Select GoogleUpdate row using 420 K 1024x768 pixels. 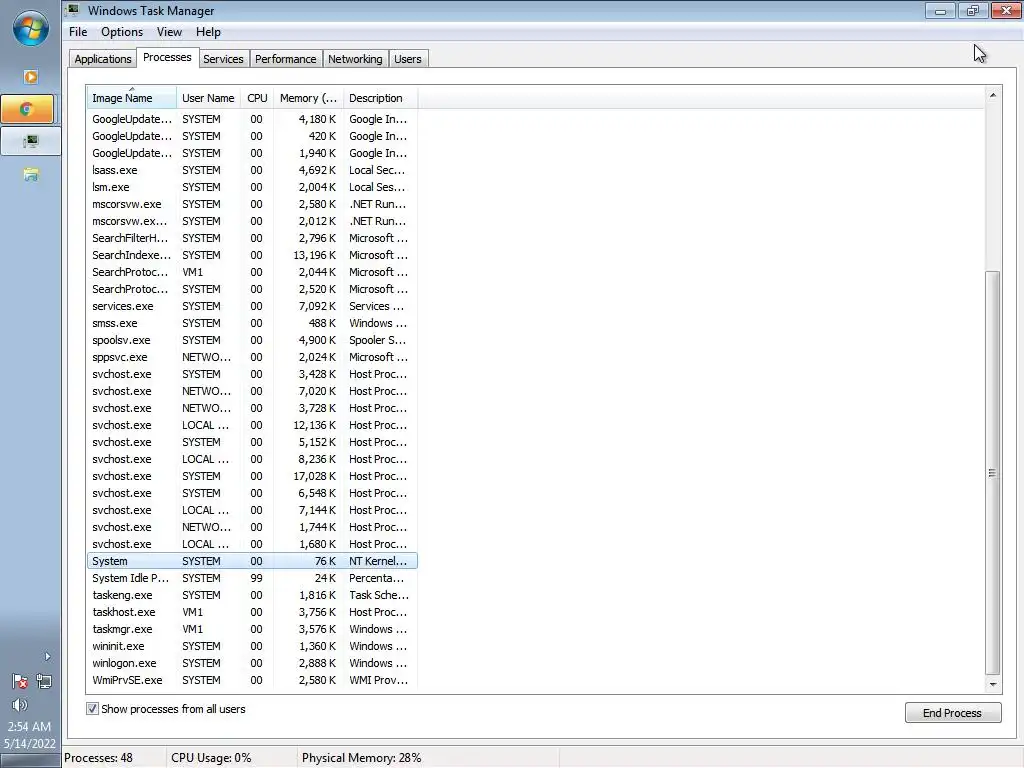pyautogui.click(x=252, y=136)
